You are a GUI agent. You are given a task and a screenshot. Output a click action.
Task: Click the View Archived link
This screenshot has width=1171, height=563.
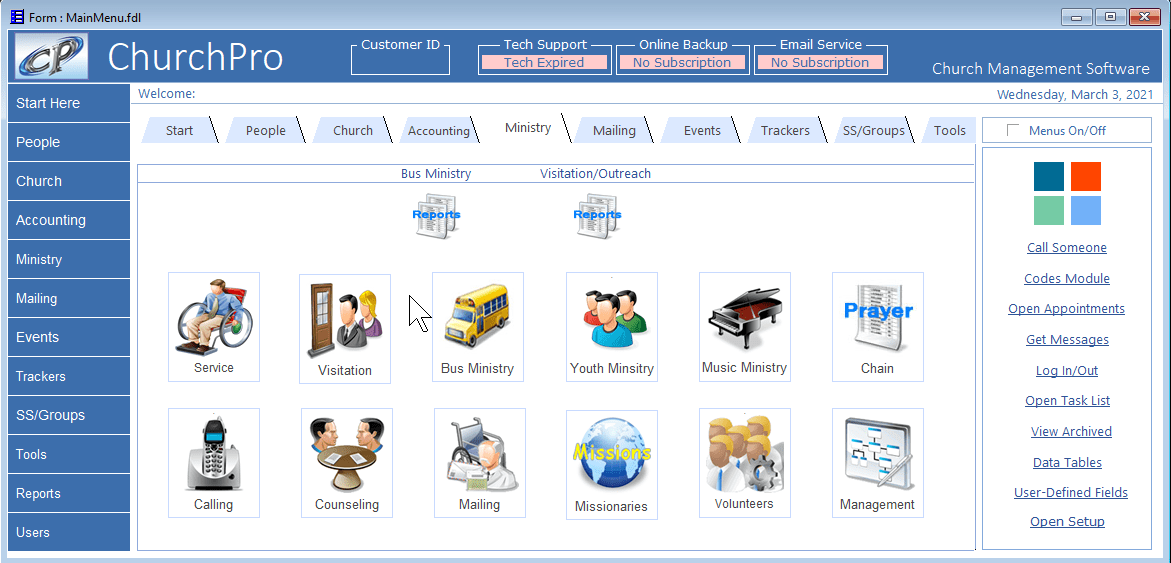point(1071,432)
